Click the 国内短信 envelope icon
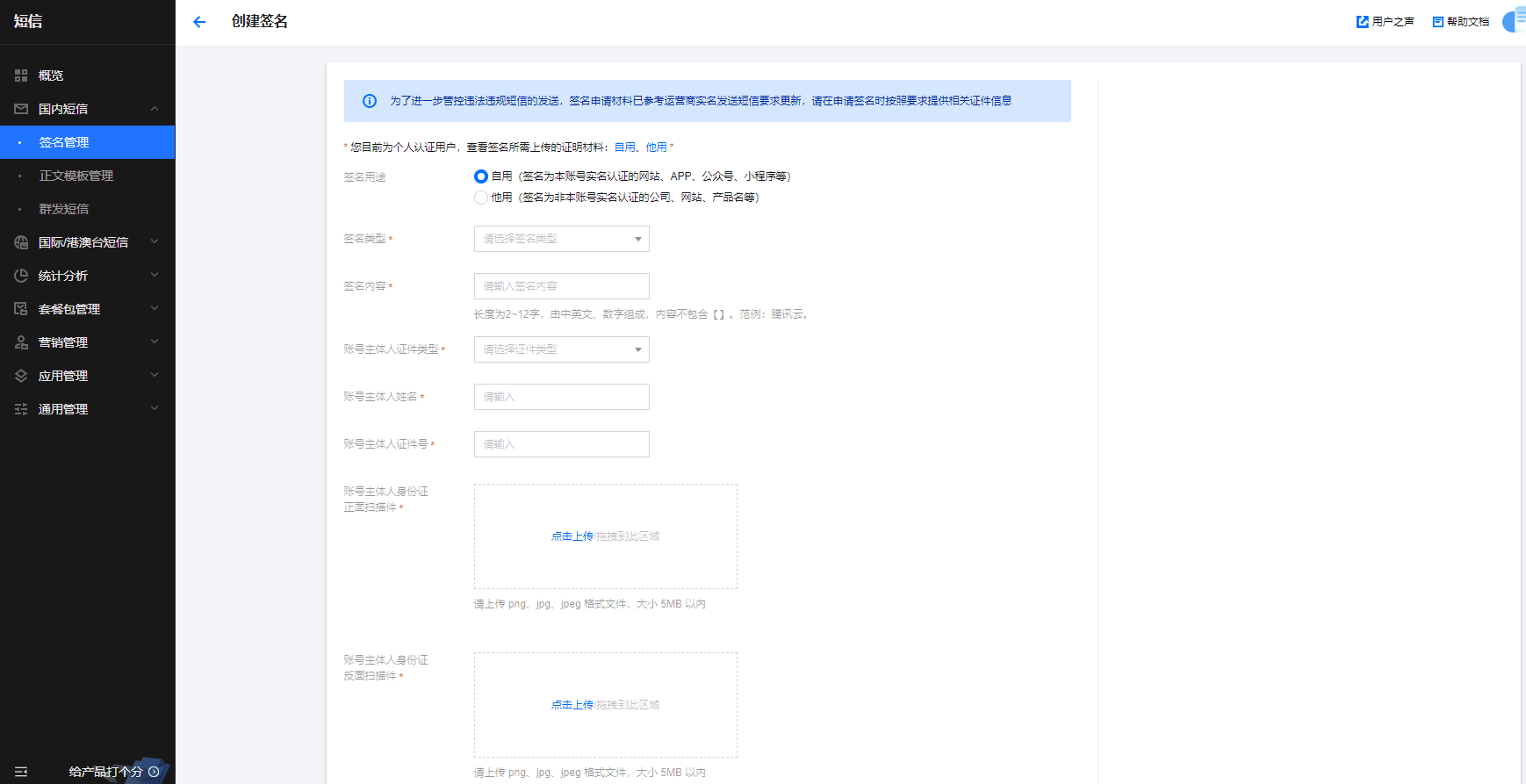This screenshot has height=784, width=1526. click(21, 109)
